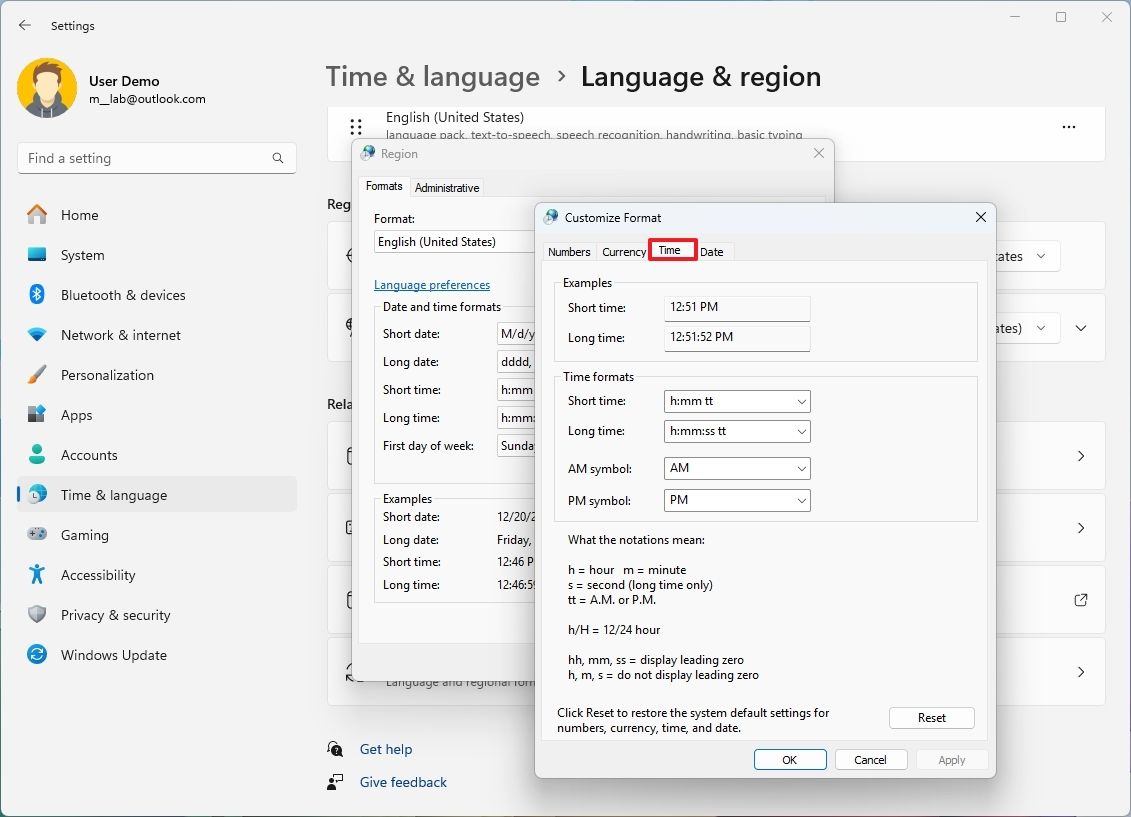Open Network & internet settings
This screenshot has width=1131, height=817.
point(120,335)
